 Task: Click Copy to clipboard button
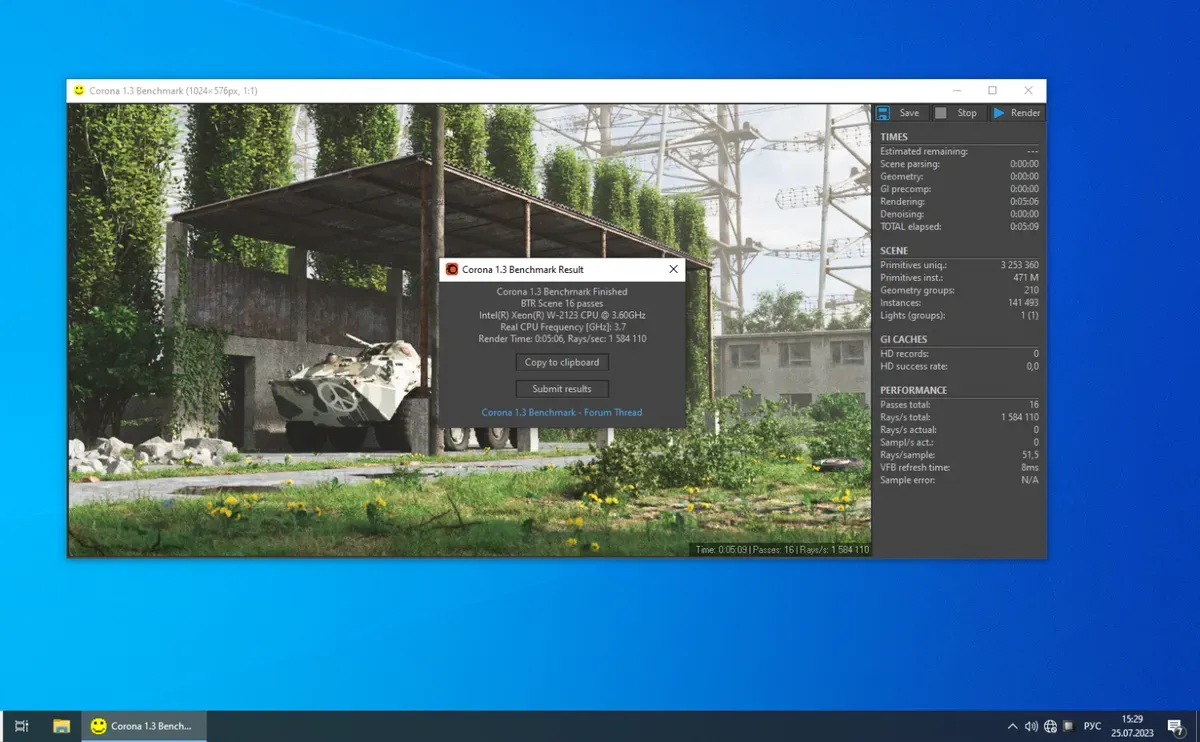[562, 362]
